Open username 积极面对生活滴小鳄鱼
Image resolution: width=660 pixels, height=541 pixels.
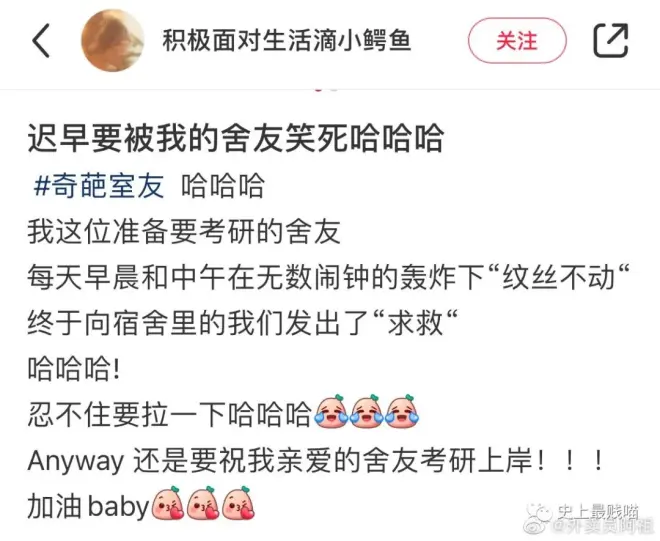pyautogui.click(x=287, y=41)
